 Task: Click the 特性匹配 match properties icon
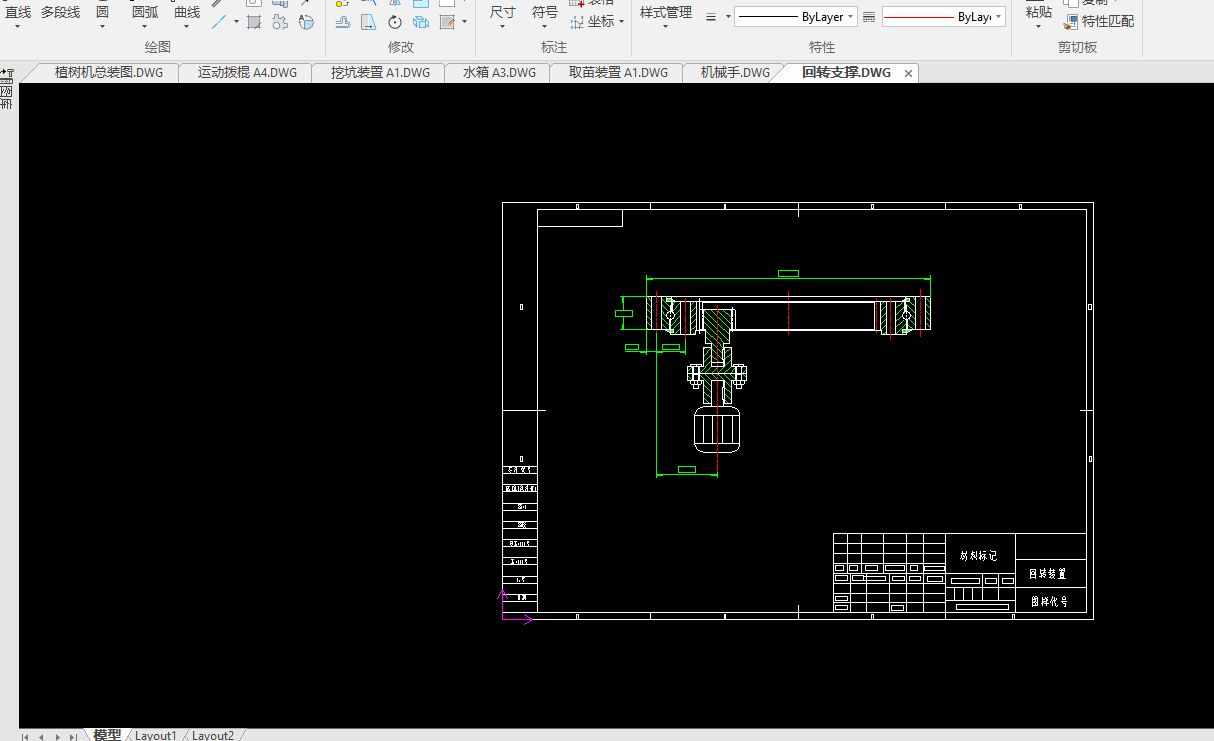1071,21
